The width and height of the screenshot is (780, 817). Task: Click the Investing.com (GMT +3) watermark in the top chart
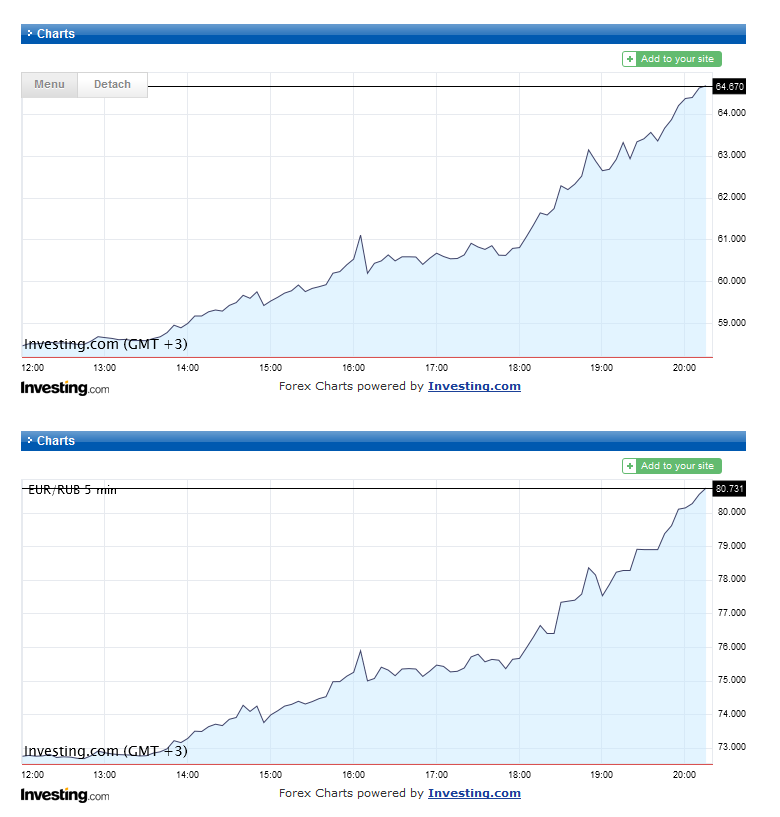105,344
